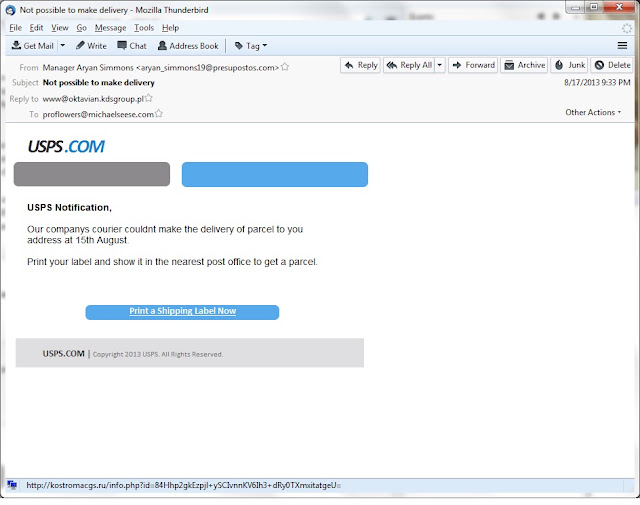
Task: Open the Edit menu
Action: 36,28
